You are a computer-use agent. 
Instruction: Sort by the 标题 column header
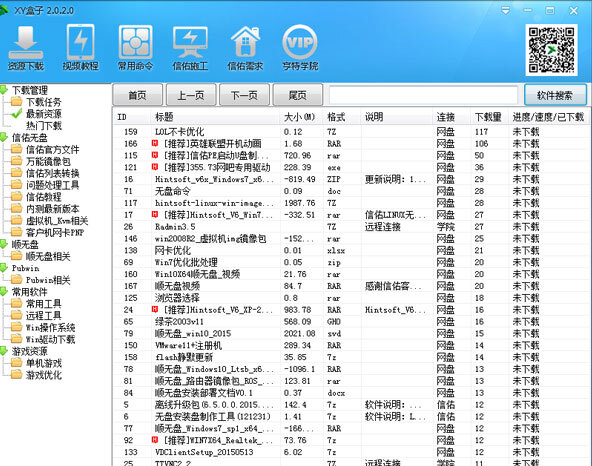[x=216, y=117]
